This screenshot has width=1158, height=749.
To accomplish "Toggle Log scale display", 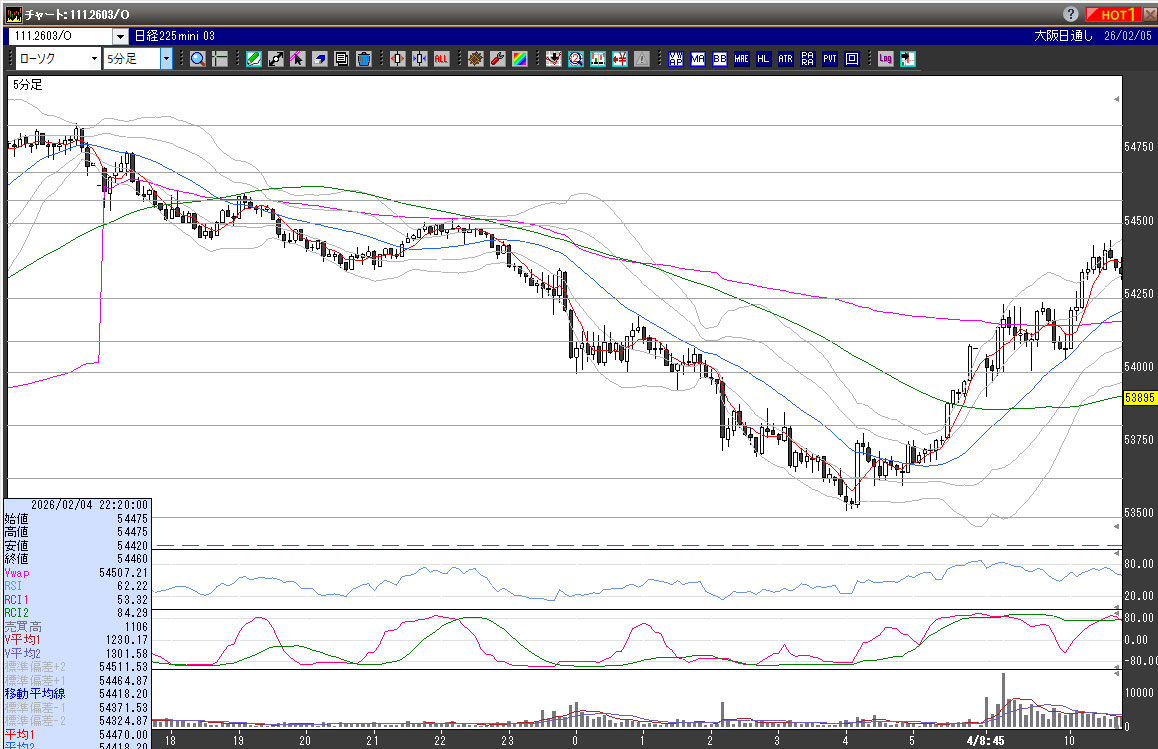I will point(885,59).
